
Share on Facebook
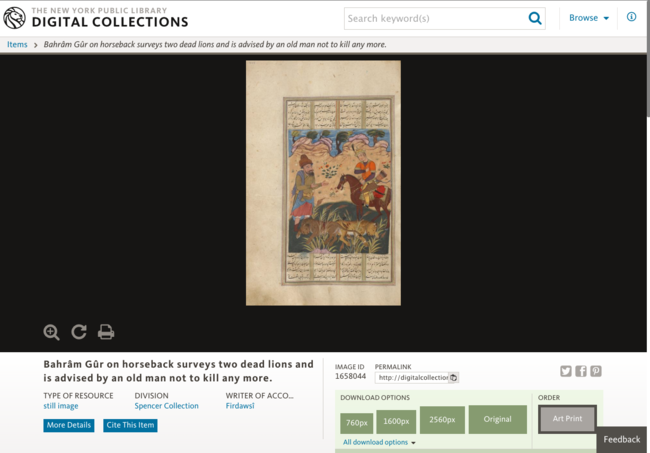click(581, 371)
